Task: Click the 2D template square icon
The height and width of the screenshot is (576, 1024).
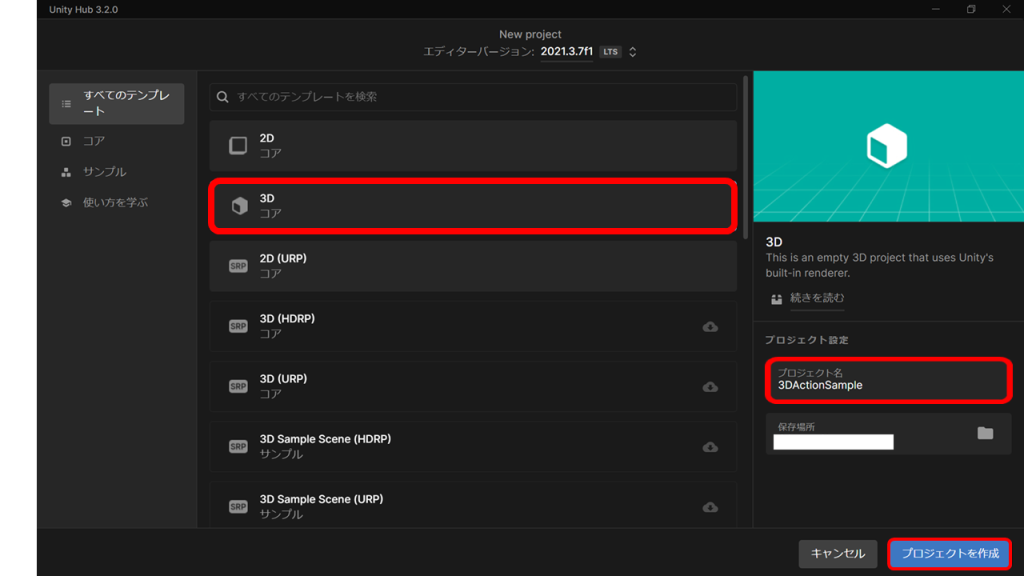Action: (238, 146)
